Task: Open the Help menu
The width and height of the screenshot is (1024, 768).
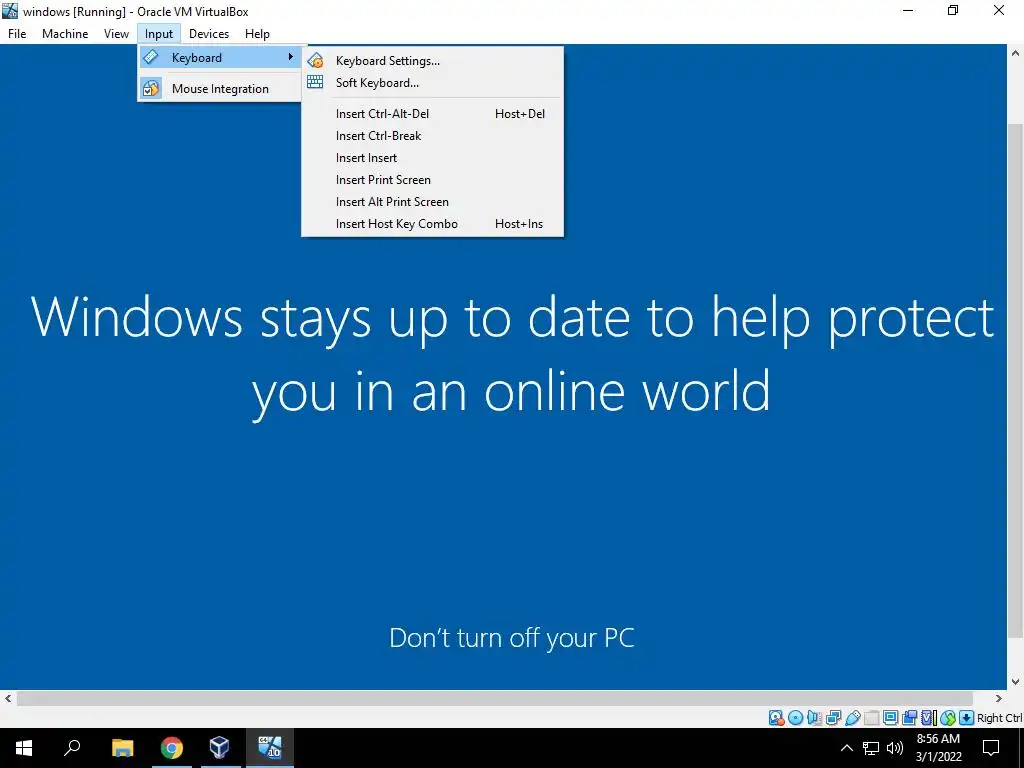Action: (x=257, y=33)
